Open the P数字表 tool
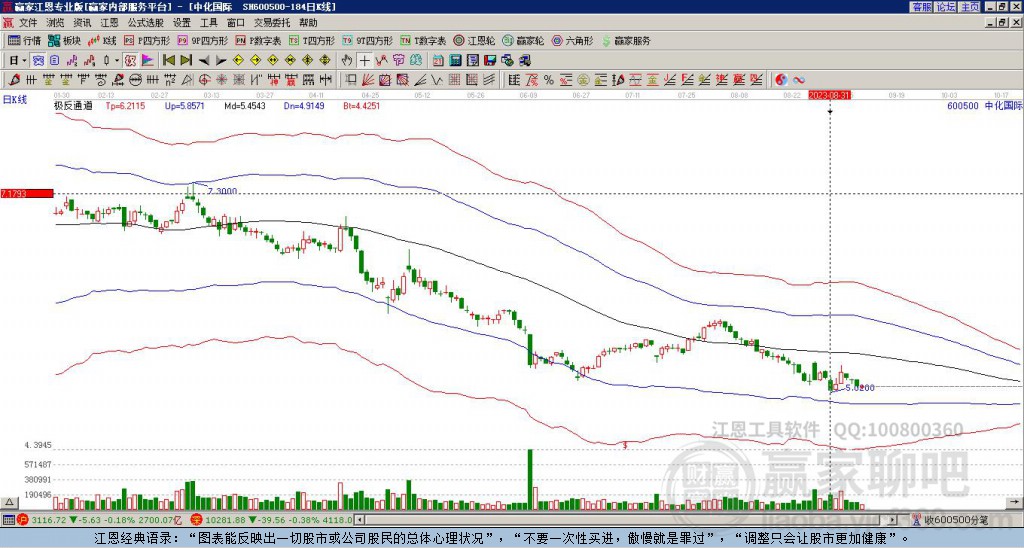The width and height of the screenshot is (1024, 548). tap(259, 41)
